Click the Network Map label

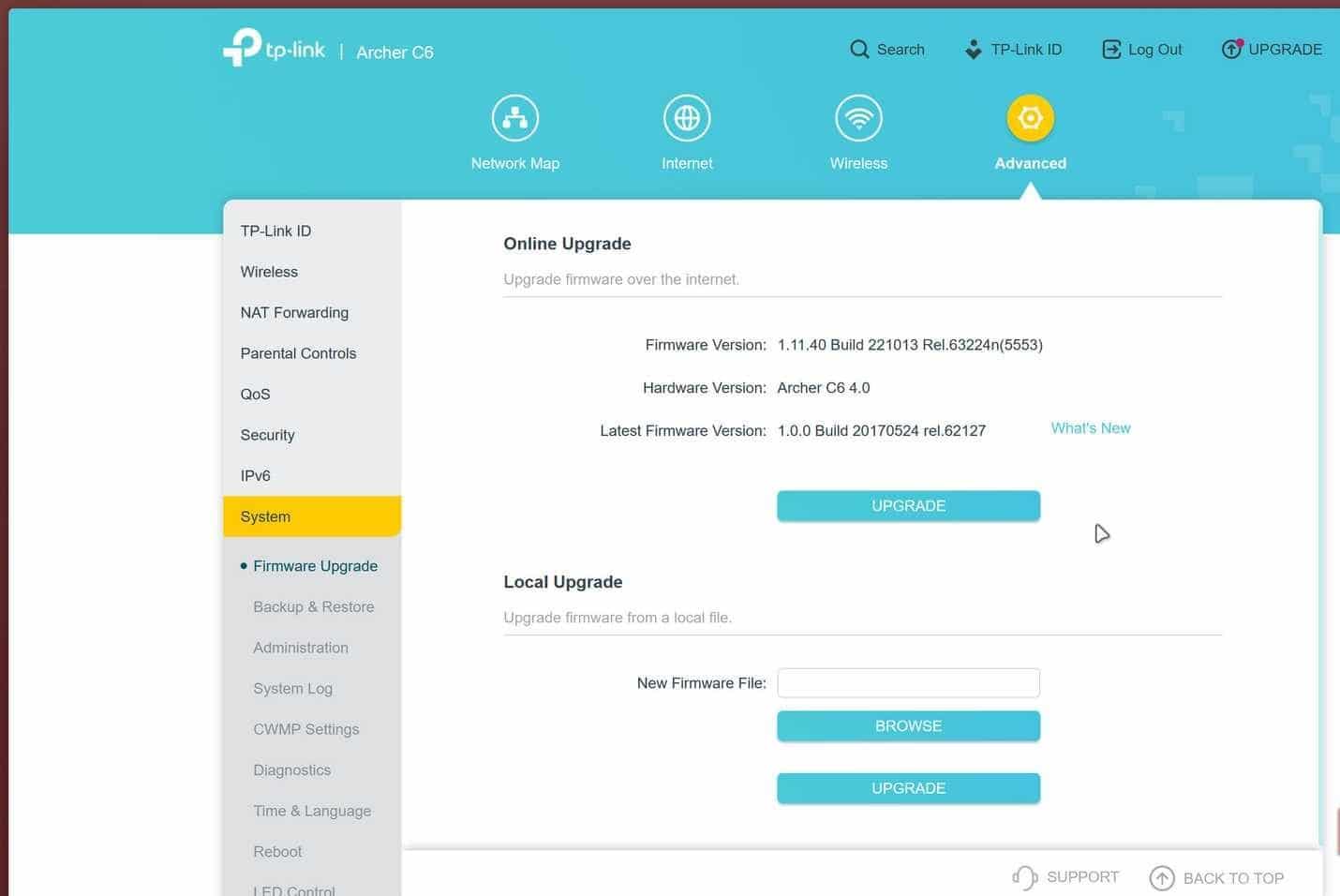pos(514,163)
